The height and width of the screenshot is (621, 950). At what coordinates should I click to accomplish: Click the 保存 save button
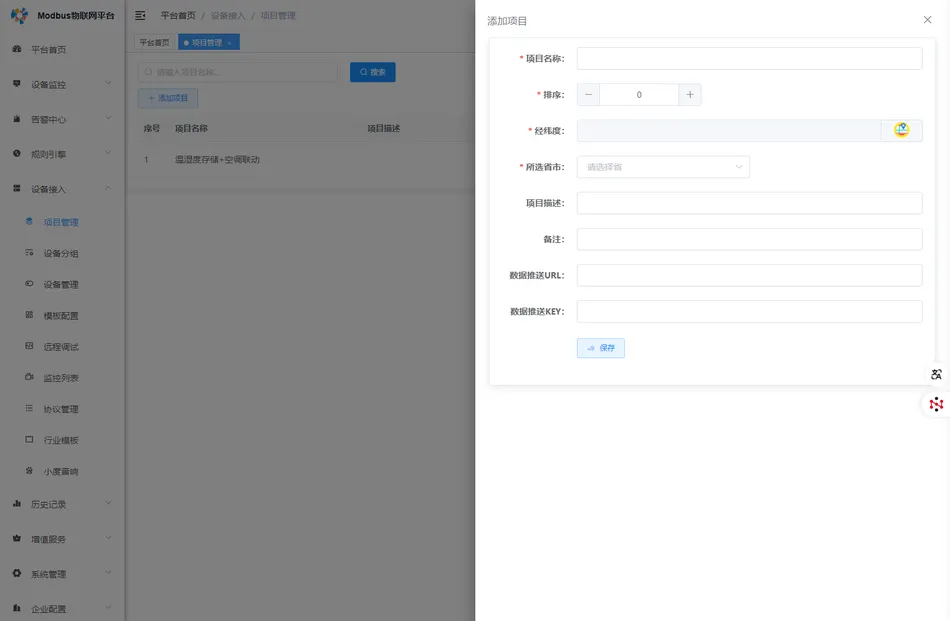pyautogui.click(x=600, y=347)
